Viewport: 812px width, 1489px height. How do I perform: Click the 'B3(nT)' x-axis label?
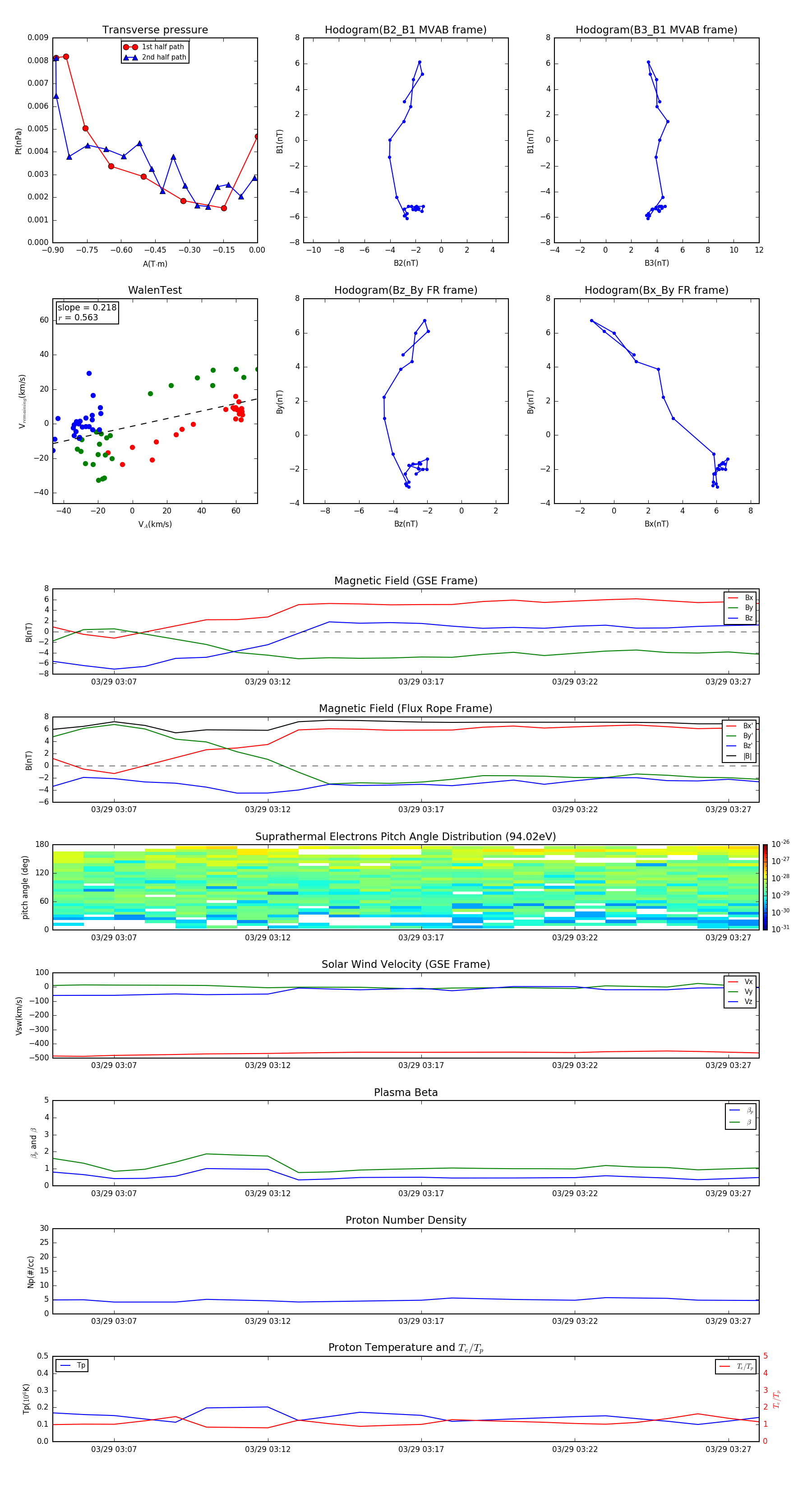[x=656, y=263]
